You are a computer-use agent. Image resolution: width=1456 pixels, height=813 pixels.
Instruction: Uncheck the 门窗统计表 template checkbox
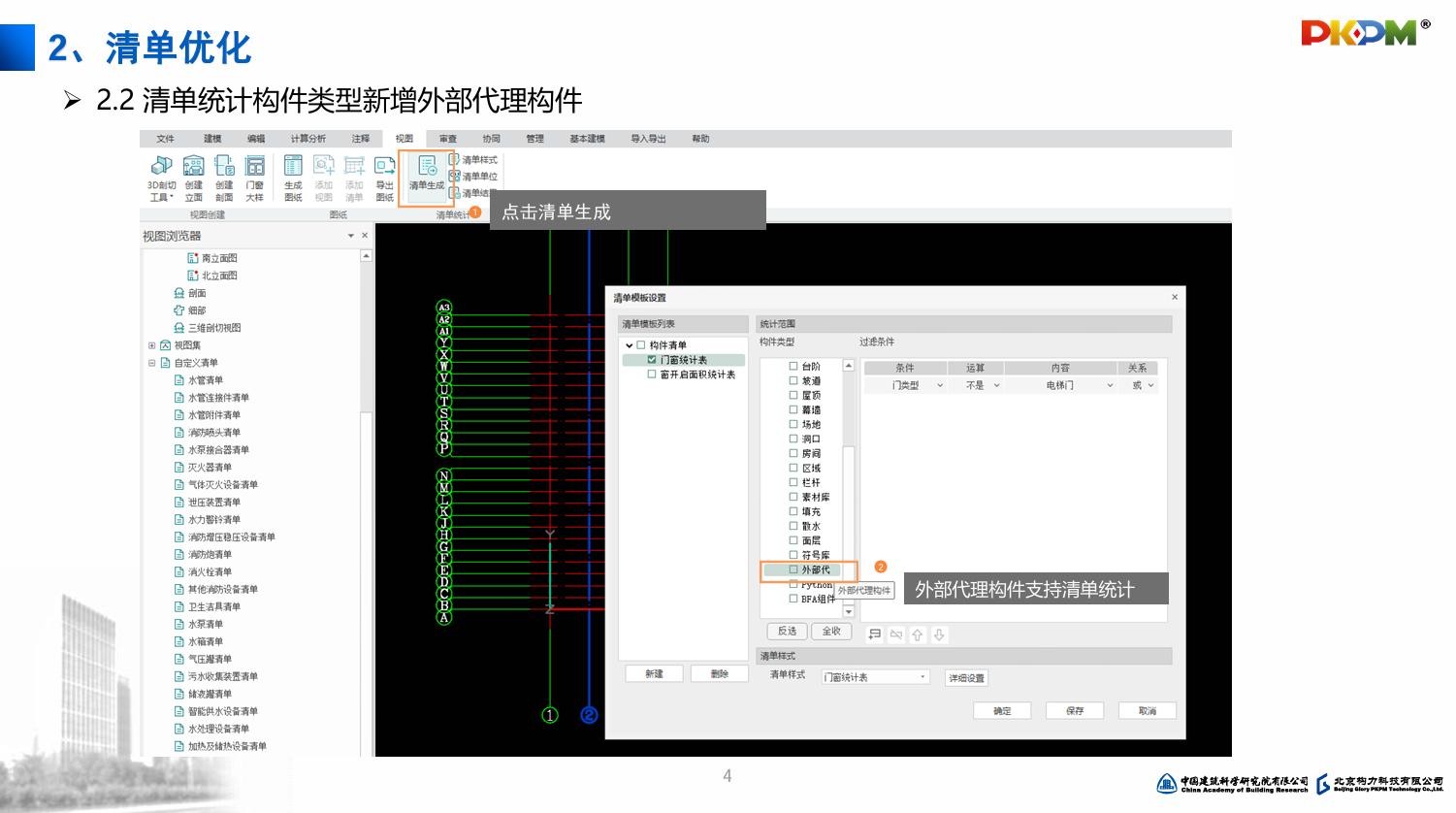coord(652,360)
